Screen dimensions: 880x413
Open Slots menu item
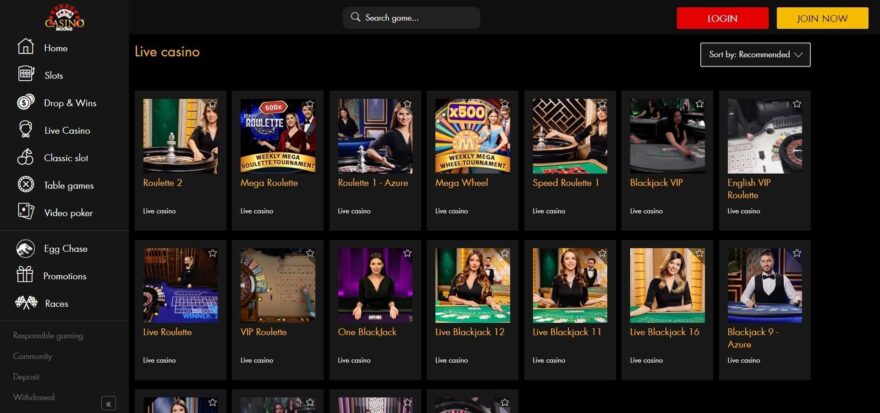(53, 75)
